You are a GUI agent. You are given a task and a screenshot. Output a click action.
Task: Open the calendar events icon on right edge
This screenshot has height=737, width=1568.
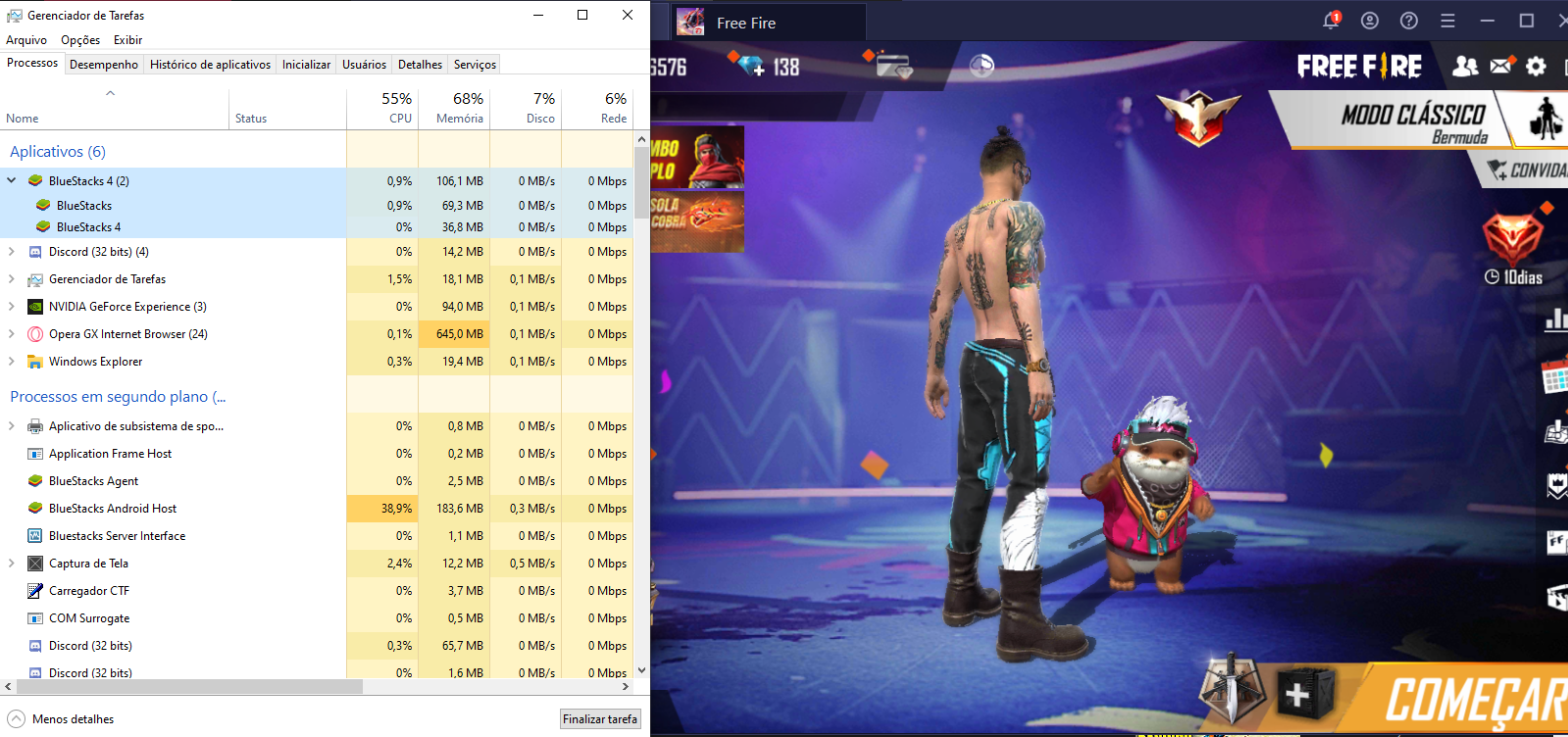click(x=1555, y=376)
